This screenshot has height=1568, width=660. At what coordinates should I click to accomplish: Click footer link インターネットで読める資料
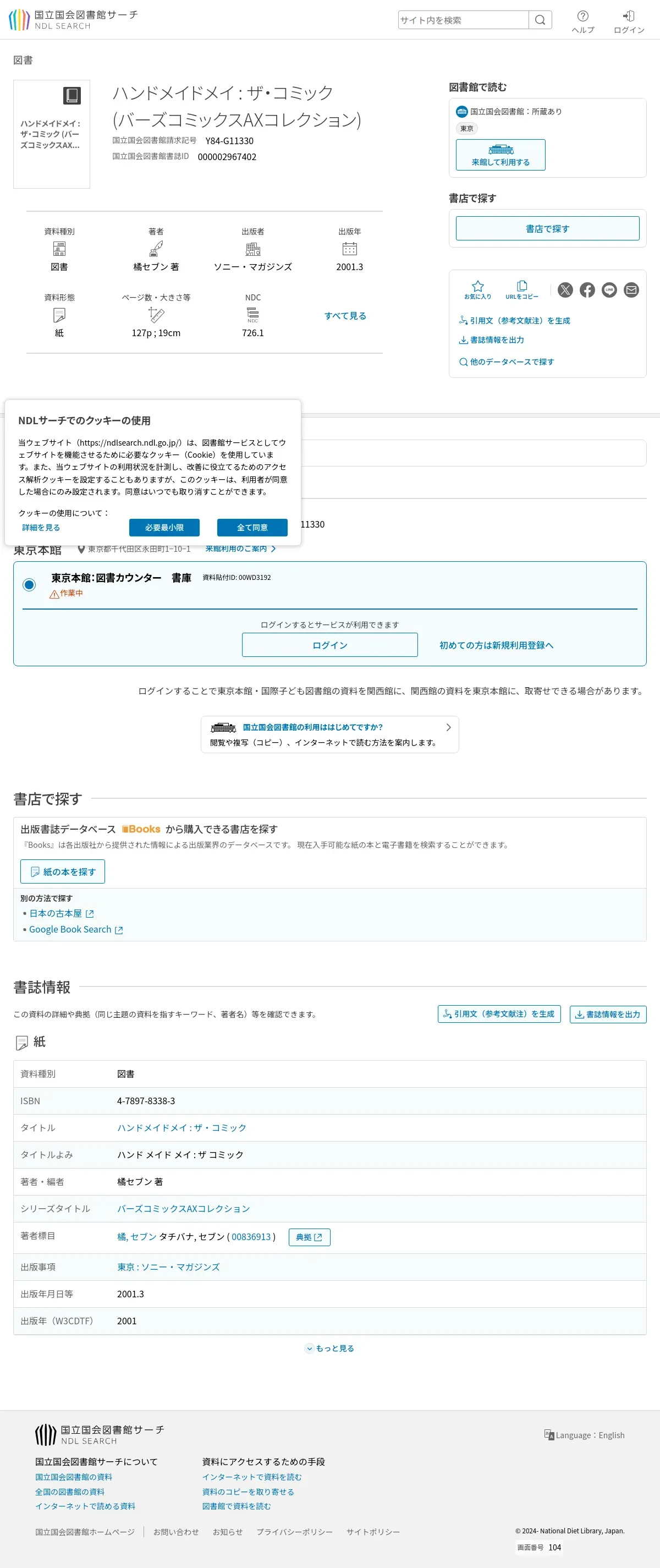[85, 1506]
